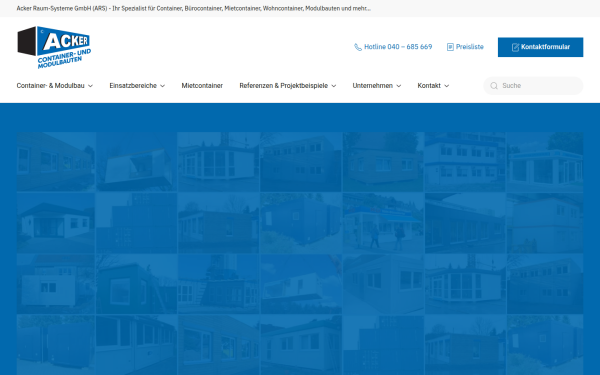Expand chevron next to Kontakt
The width and height of the screenshot is (600, 375).
pos(447,86)
